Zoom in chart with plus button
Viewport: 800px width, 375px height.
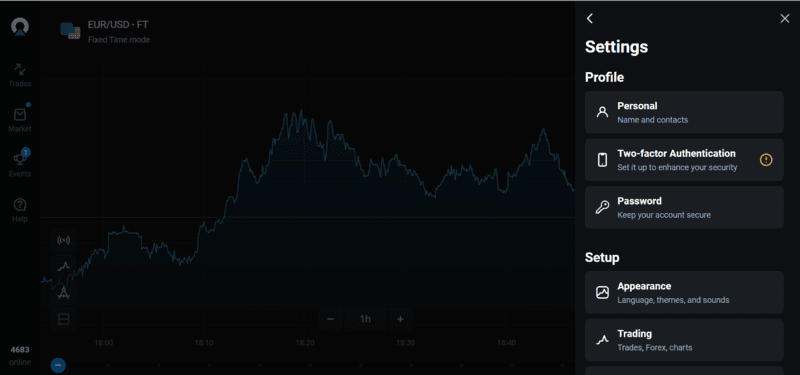(x=401, y=319)
